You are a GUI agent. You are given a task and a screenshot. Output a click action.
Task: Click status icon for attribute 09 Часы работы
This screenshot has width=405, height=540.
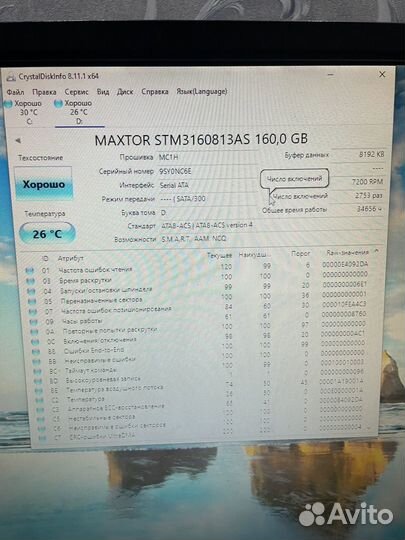(x=33, y=322)
